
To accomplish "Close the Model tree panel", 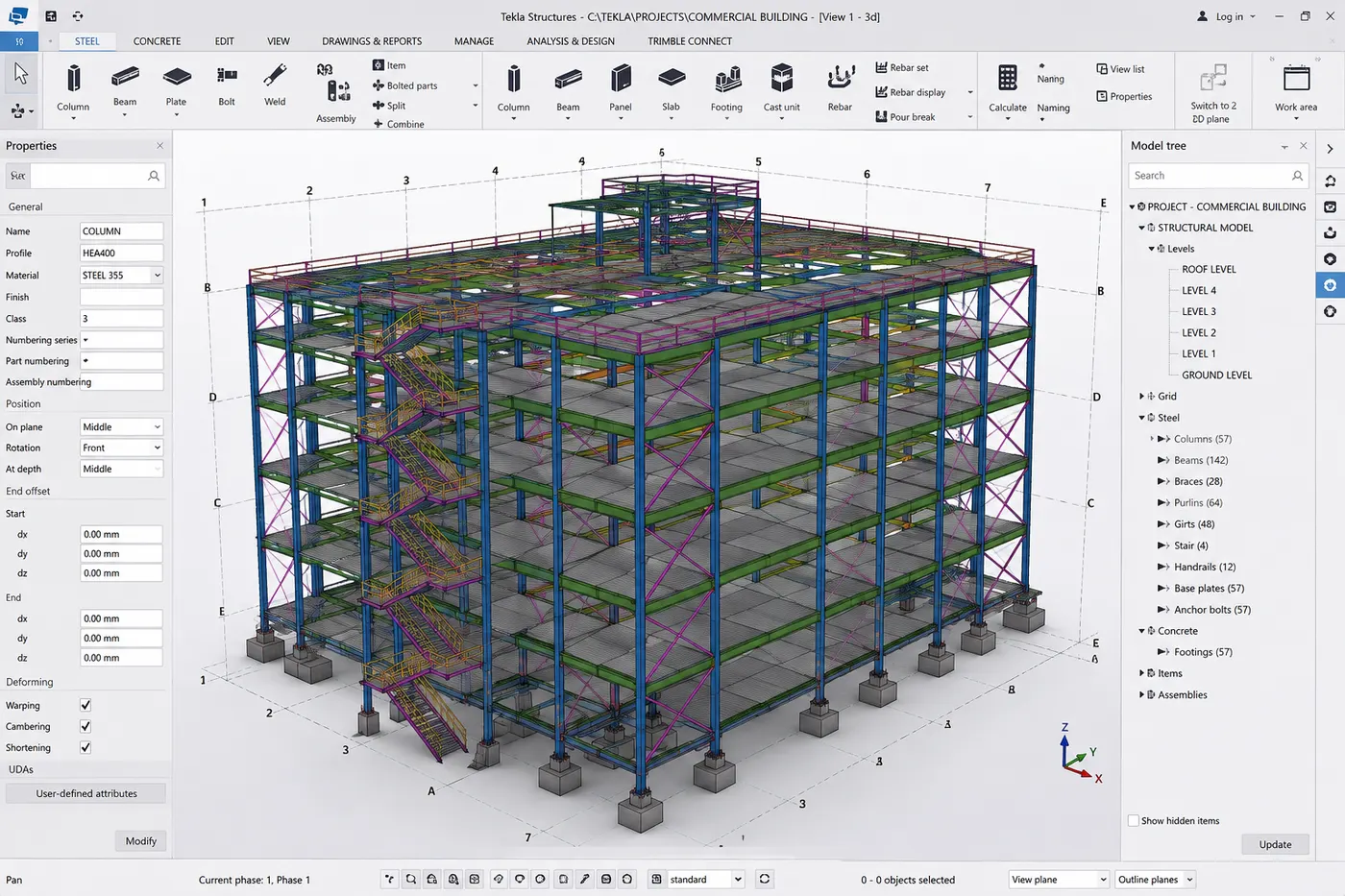I will tap(1303, 146).
